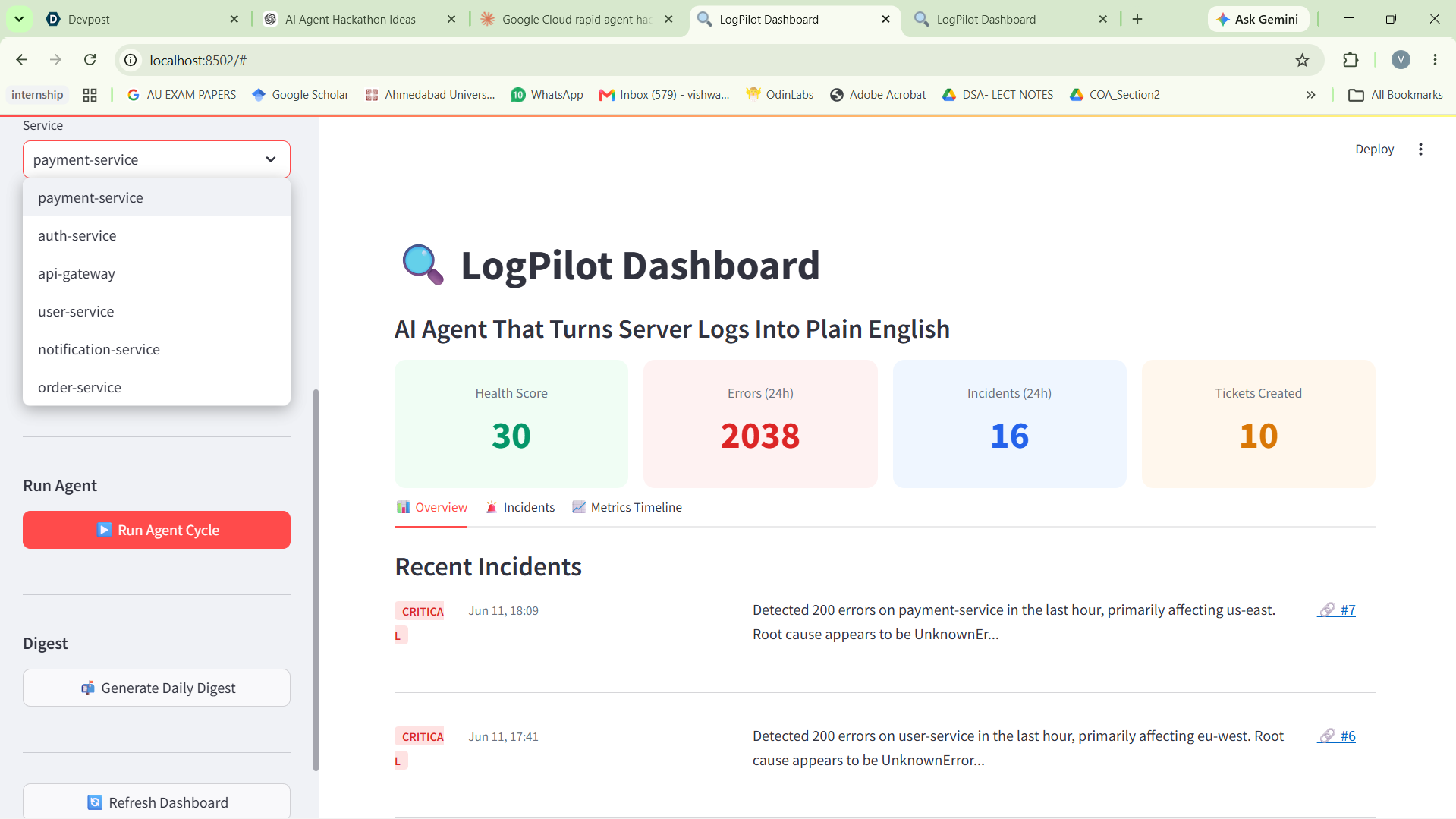The height and width of the screenshot is (819, 1456).
Task: Open Chrome's three-dot menu
Action: pos(1435,60)
